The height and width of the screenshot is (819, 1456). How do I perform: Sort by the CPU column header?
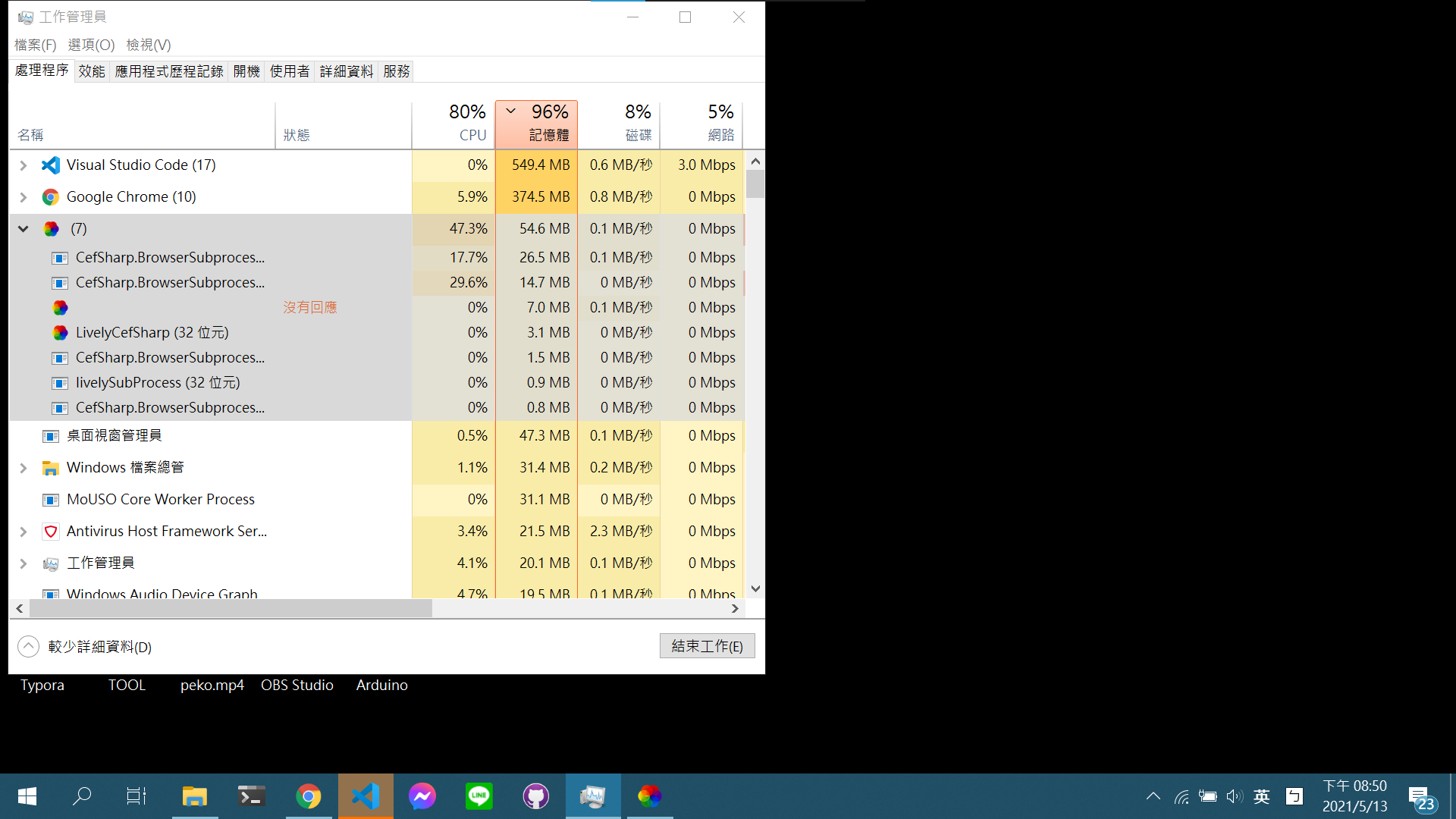(x=453, y=124)
